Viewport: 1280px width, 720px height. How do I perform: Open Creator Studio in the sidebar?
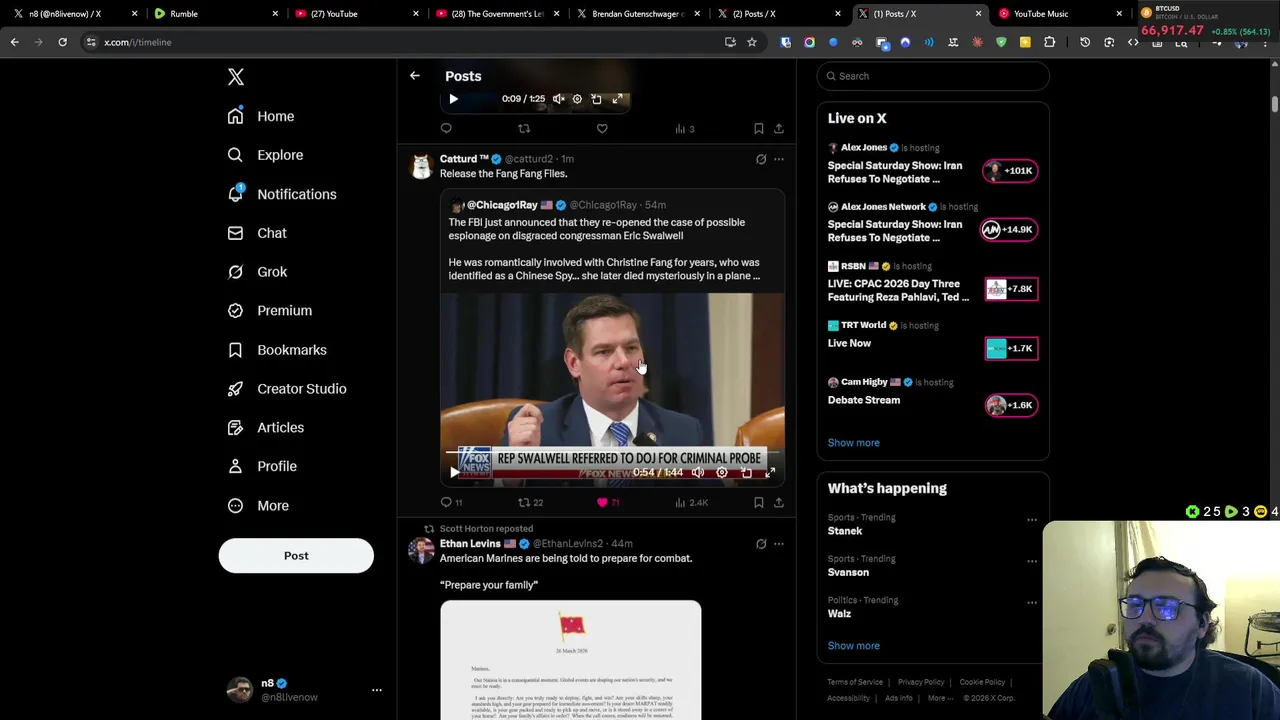[287, 389]
